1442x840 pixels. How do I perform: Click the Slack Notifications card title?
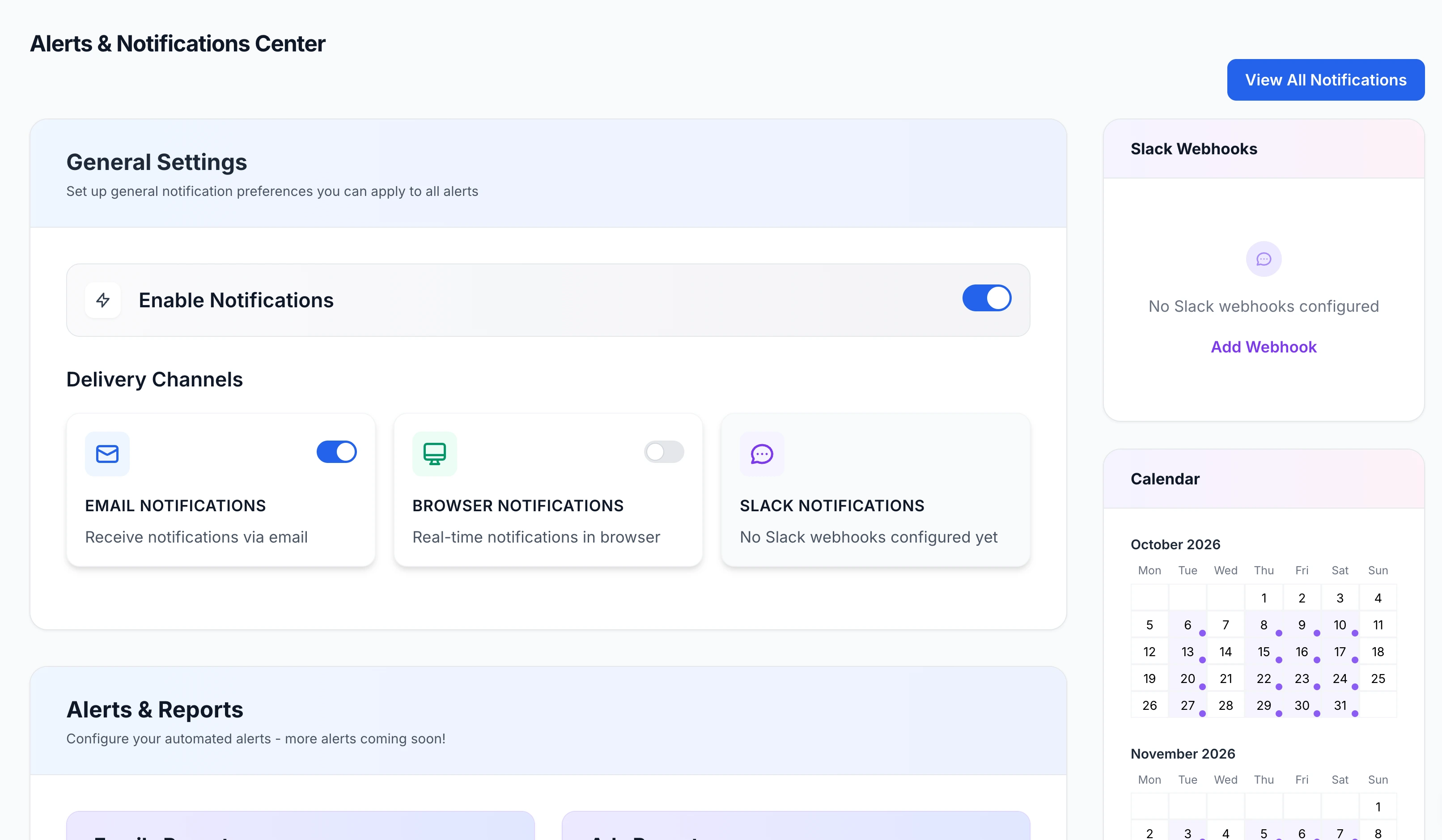[x=832, y=506]
